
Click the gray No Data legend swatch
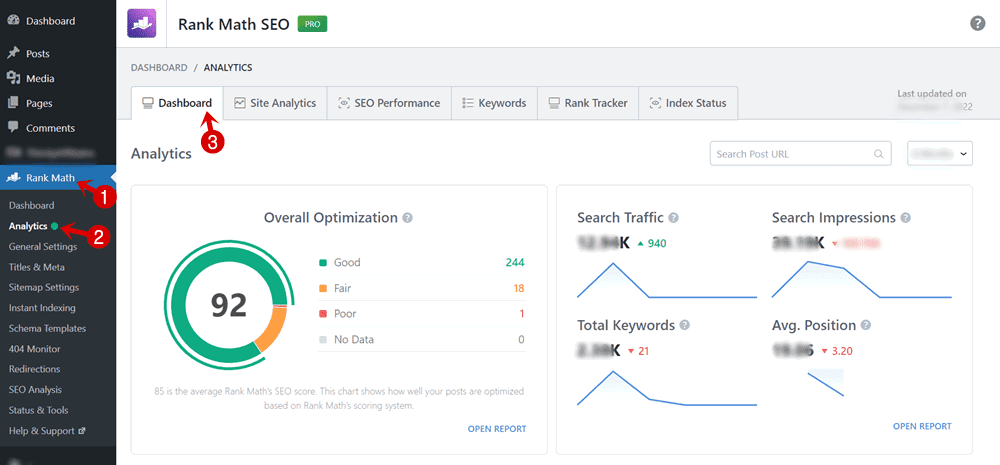(x=323, y=339)
